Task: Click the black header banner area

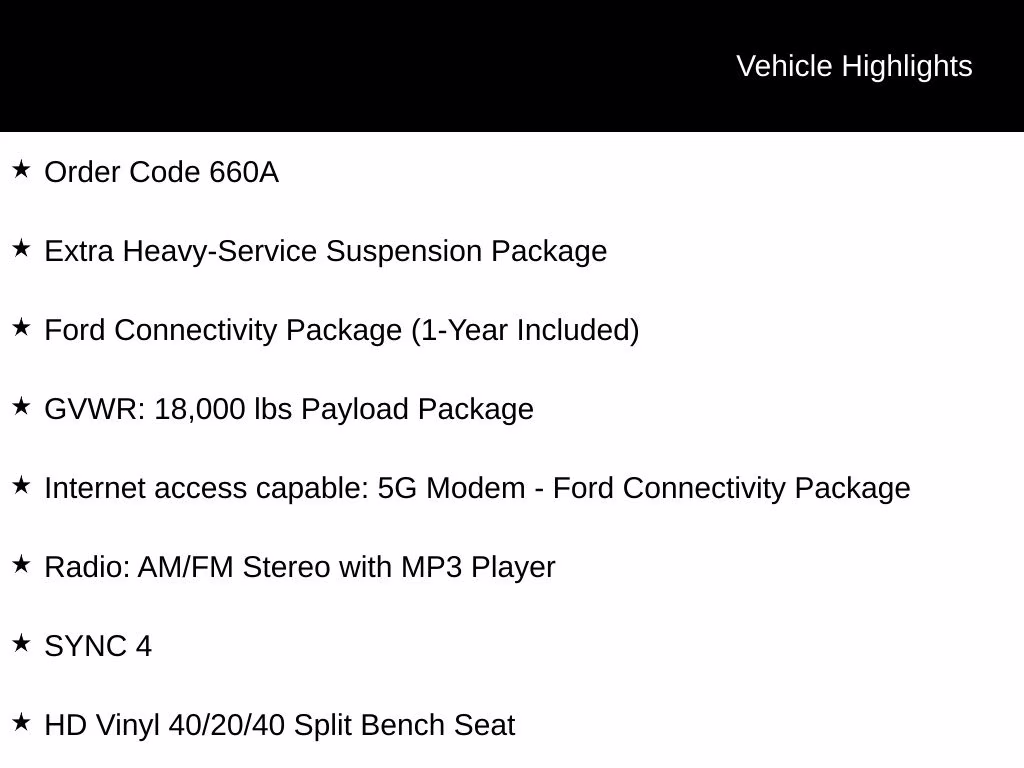Action: coord(512,66)
